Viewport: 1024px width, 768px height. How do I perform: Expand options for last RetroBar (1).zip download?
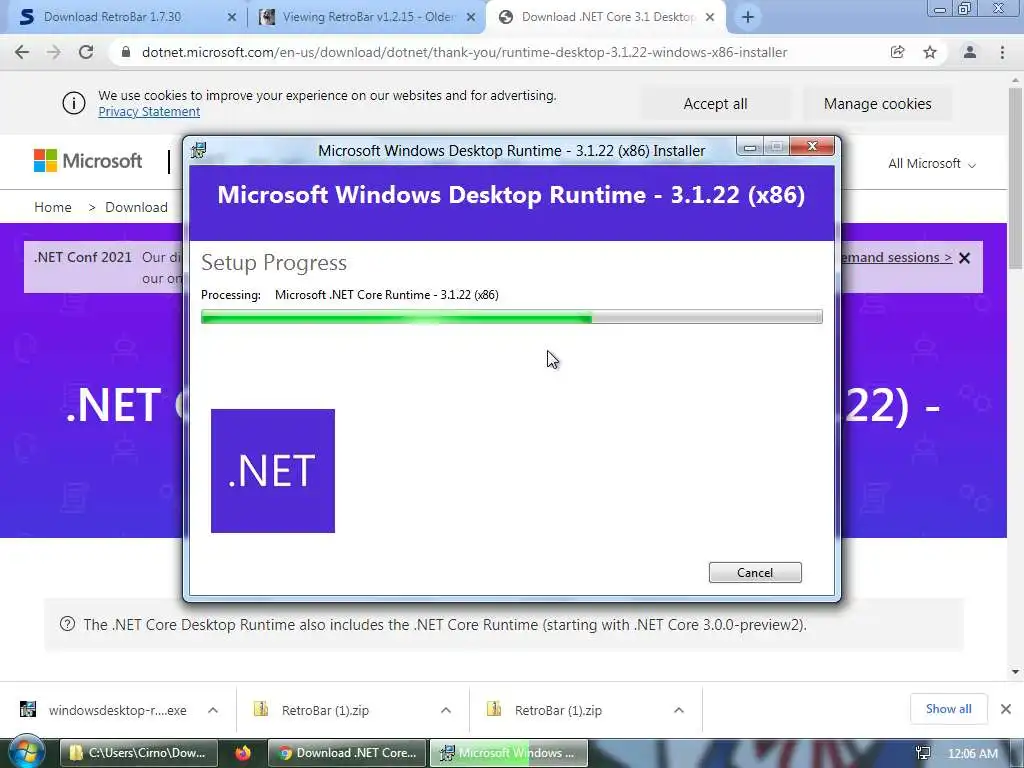click(x=679, y=710)
